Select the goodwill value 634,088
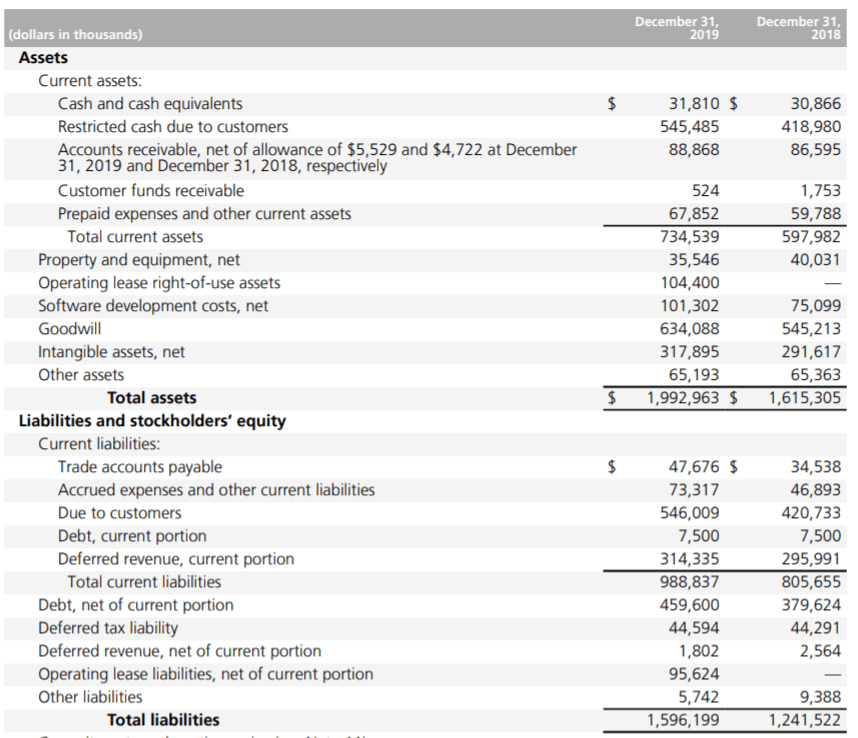This screenshot has height=738, width=858. tap(689, 328)
